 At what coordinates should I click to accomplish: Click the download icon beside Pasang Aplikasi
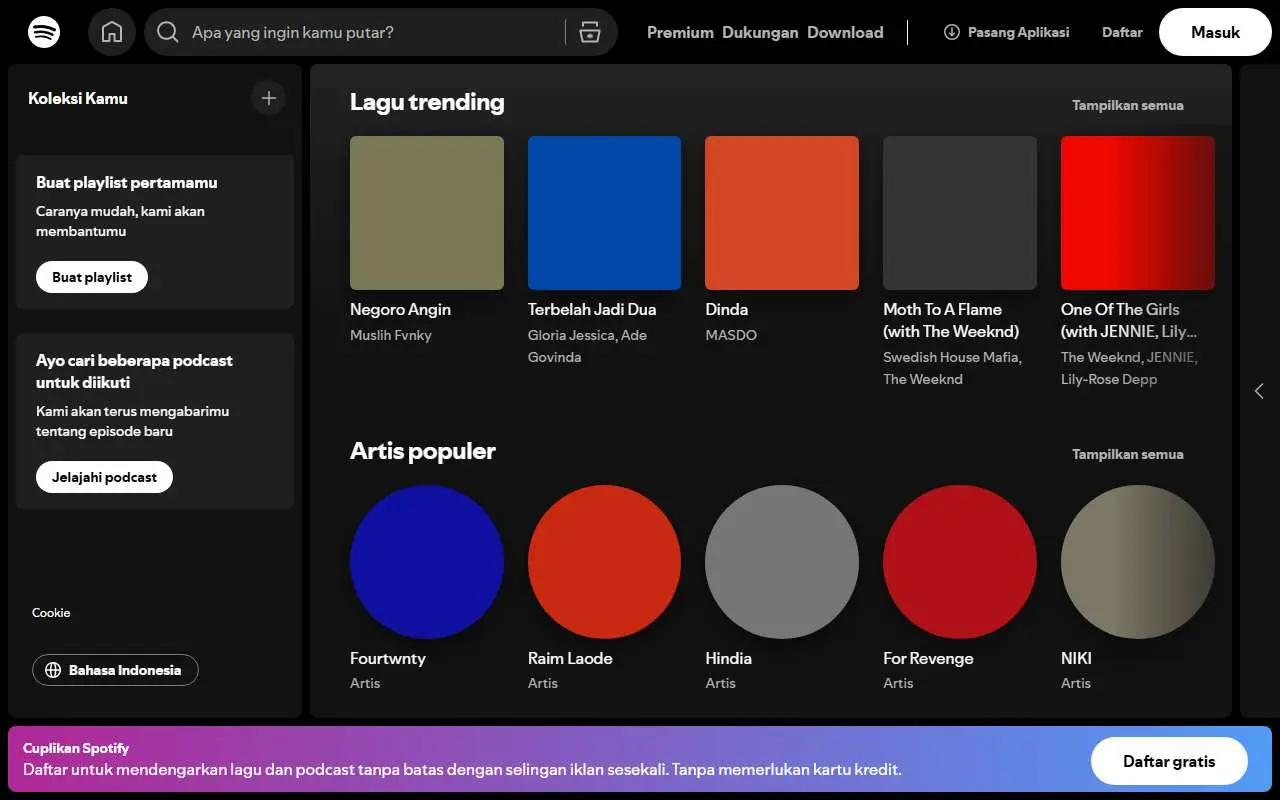[951, 32]
